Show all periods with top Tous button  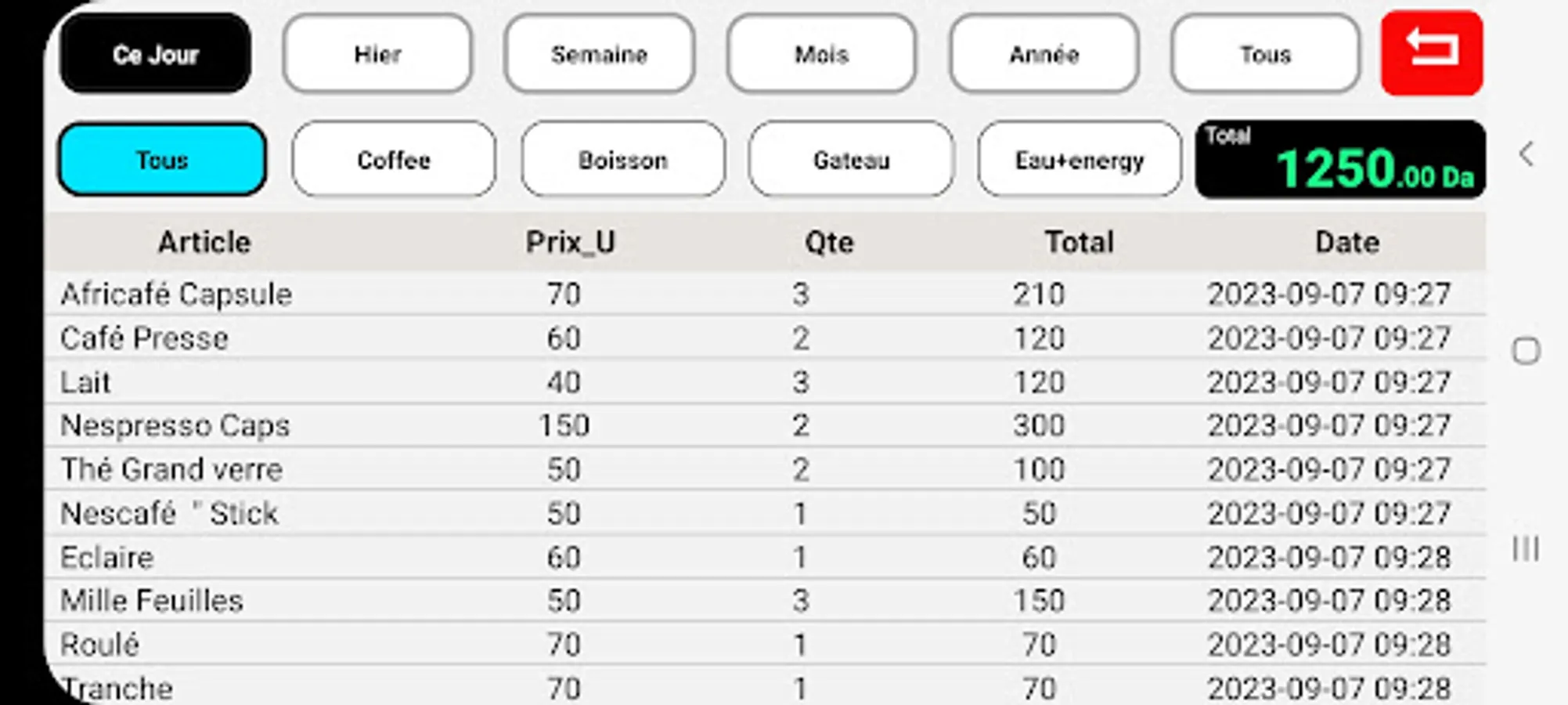pyautogui.click(x=1265, y=54)
